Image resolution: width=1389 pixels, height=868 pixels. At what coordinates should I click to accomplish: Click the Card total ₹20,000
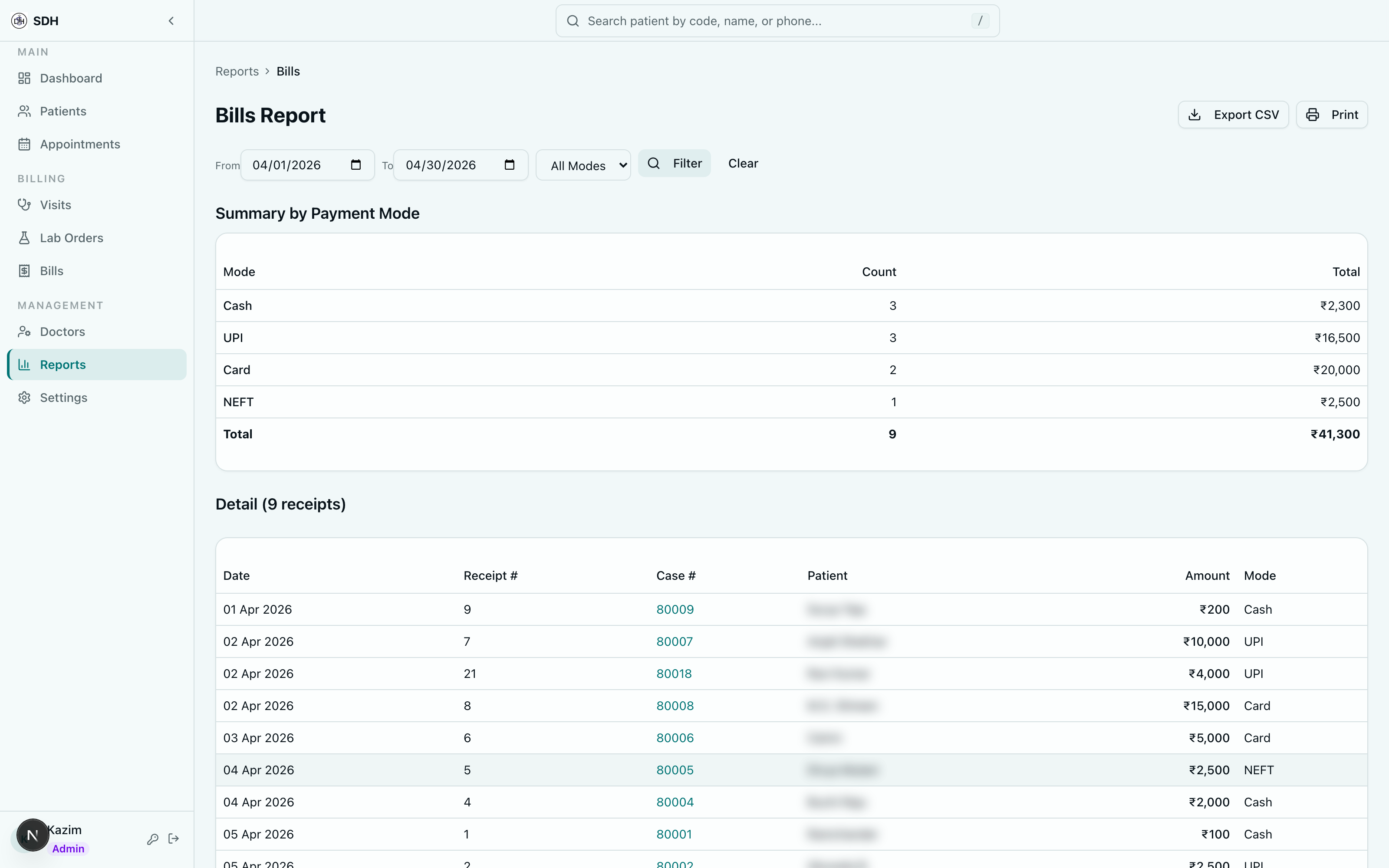(x=1336, y=370)
